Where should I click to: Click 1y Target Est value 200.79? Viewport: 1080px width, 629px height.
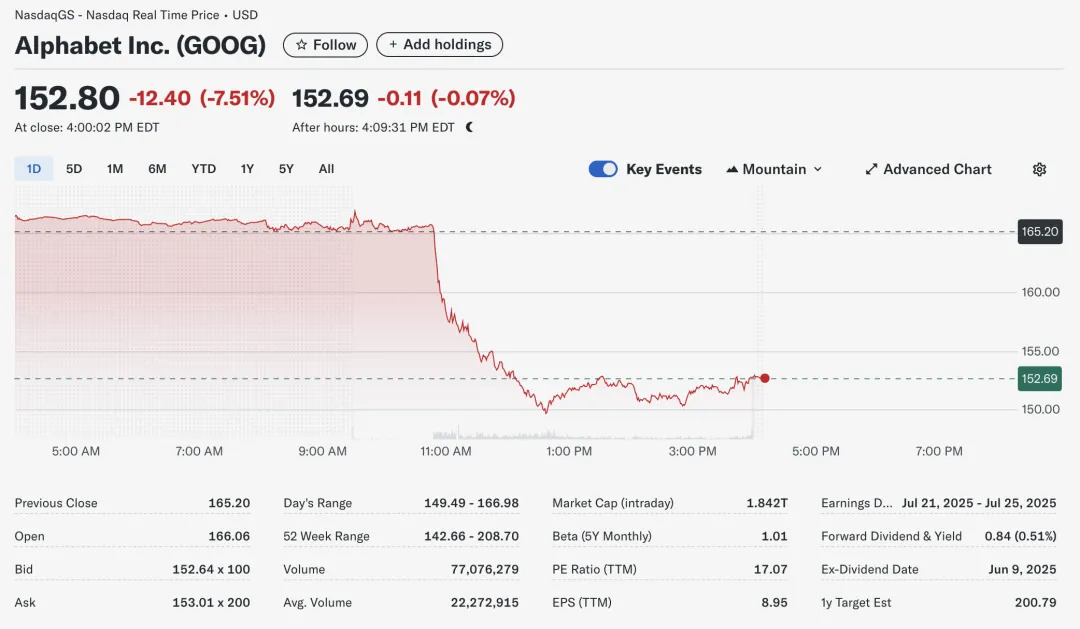click(1035, 602)
